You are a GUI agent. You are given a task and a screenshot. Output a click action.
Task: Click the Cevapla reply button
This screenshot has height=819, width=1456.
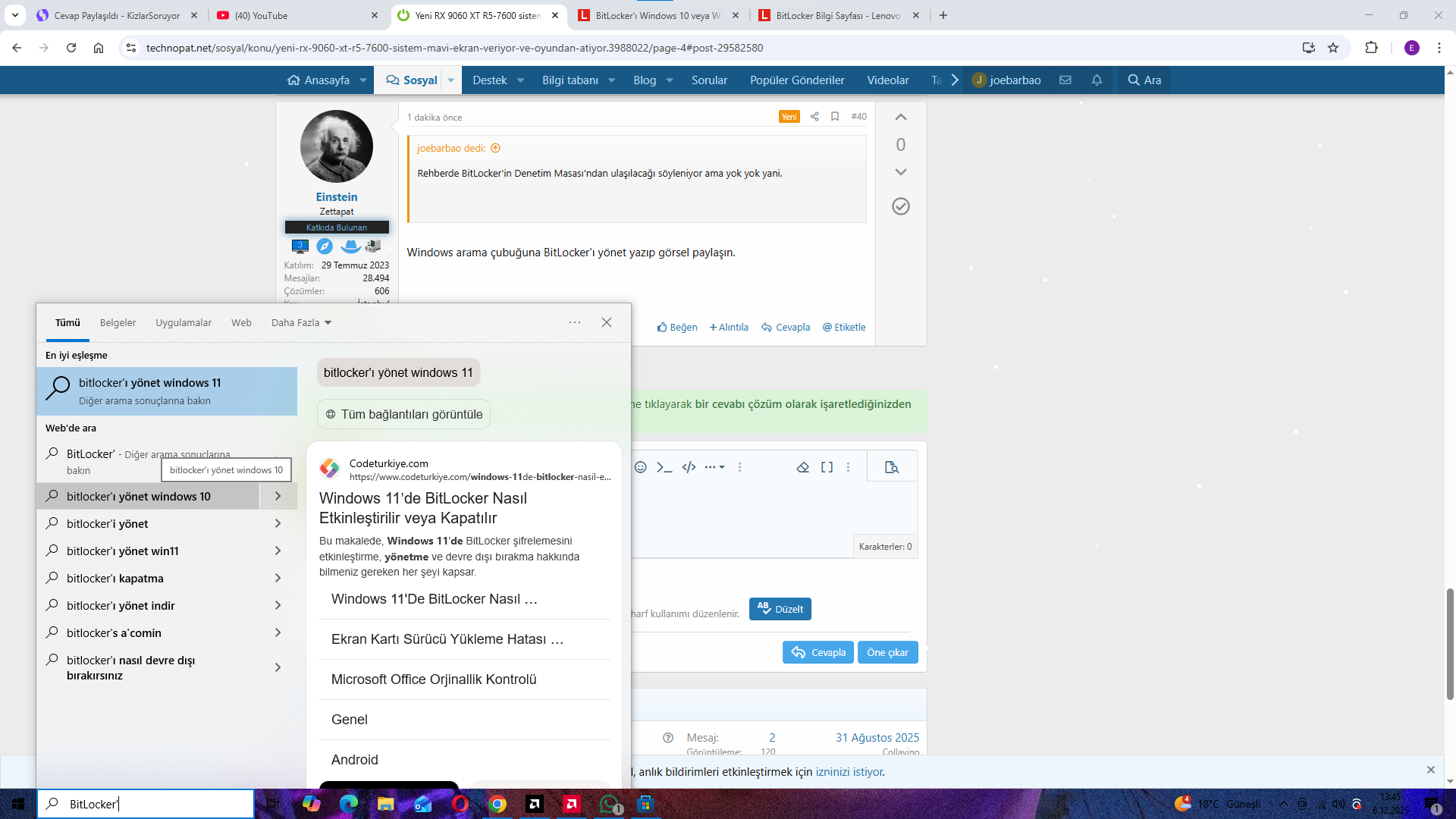tap(818, 652)
